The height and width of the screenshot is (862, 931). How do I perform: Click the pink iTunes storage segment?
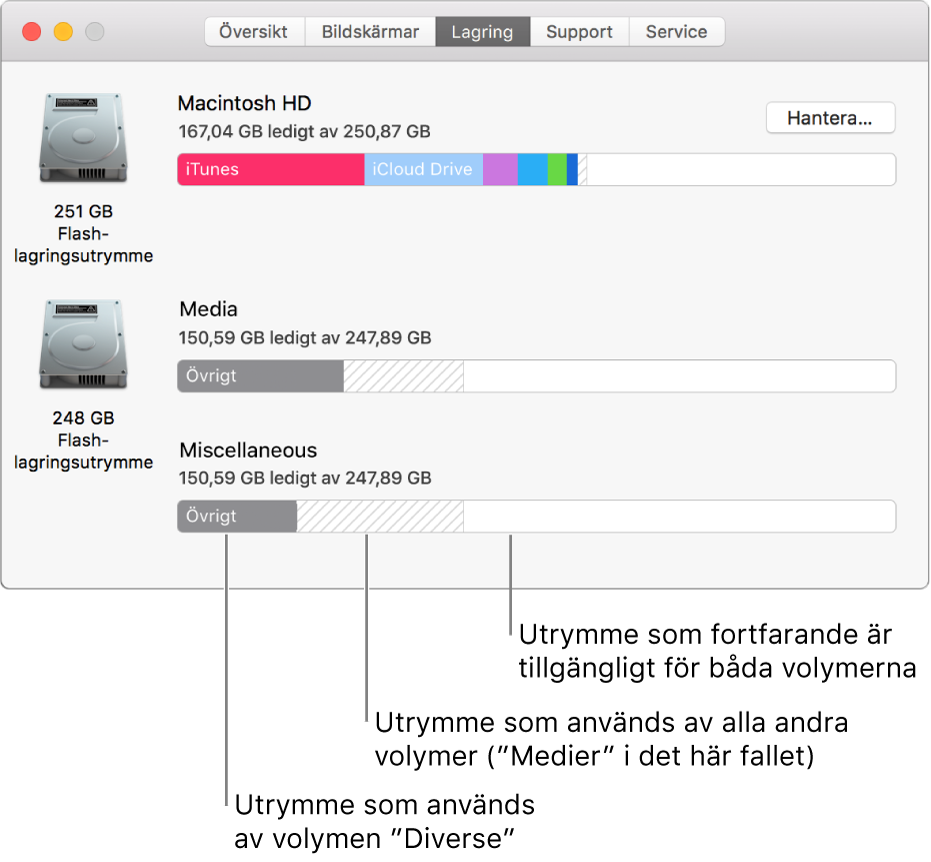point(271,169)
